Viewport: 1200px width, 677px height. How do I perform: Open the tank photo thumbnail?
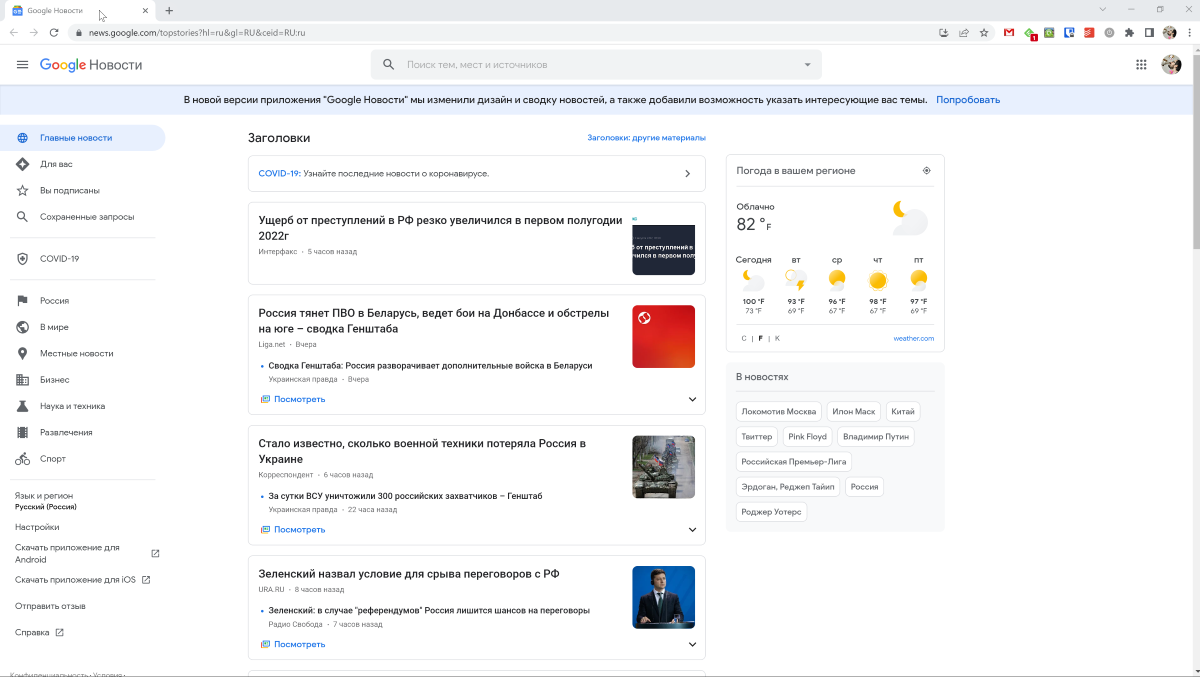click(x=663, y=467)
